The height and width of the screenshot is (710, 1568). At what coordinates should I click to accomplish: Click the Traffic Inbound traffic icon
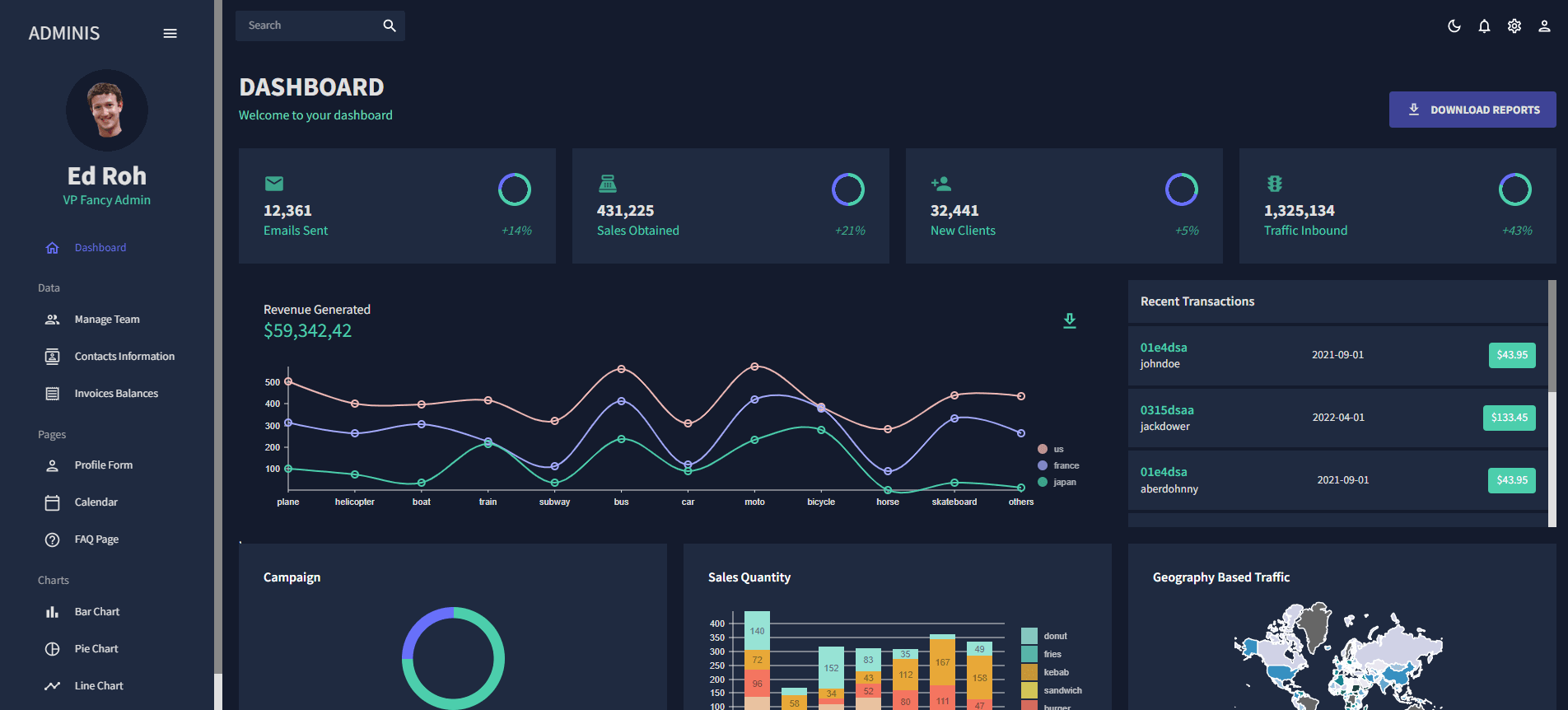coord(1275,184)
